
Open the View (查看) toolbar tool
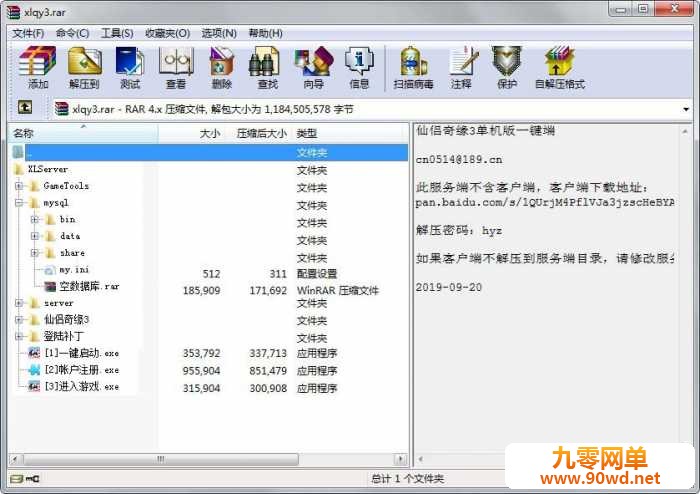coord(176,67)
